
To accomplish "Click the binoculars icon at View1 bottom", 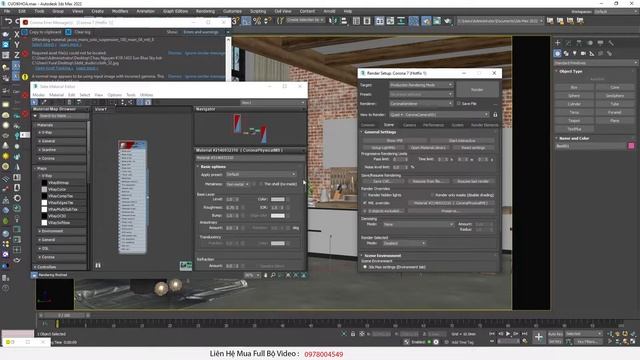I will coord(98,265).
